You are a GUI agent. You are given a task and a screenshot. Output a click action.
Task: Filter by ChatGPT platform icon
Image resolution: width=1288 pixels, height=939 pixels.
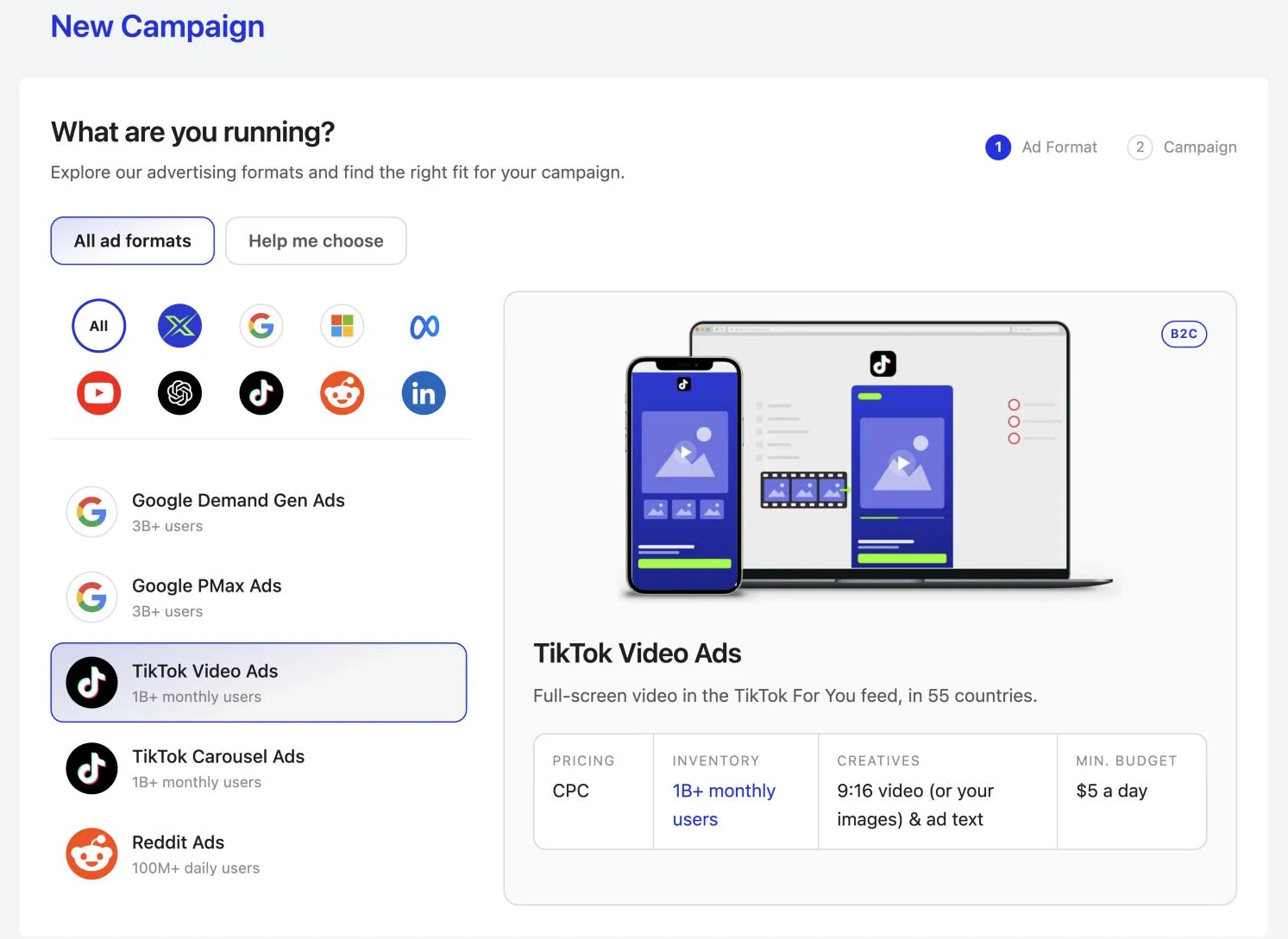pyautogui.click(x=179, y=393)
